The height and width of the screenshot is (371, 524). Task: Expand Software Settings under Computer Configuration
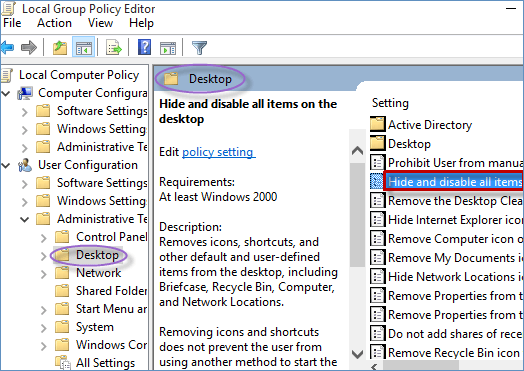pos(24,111)
